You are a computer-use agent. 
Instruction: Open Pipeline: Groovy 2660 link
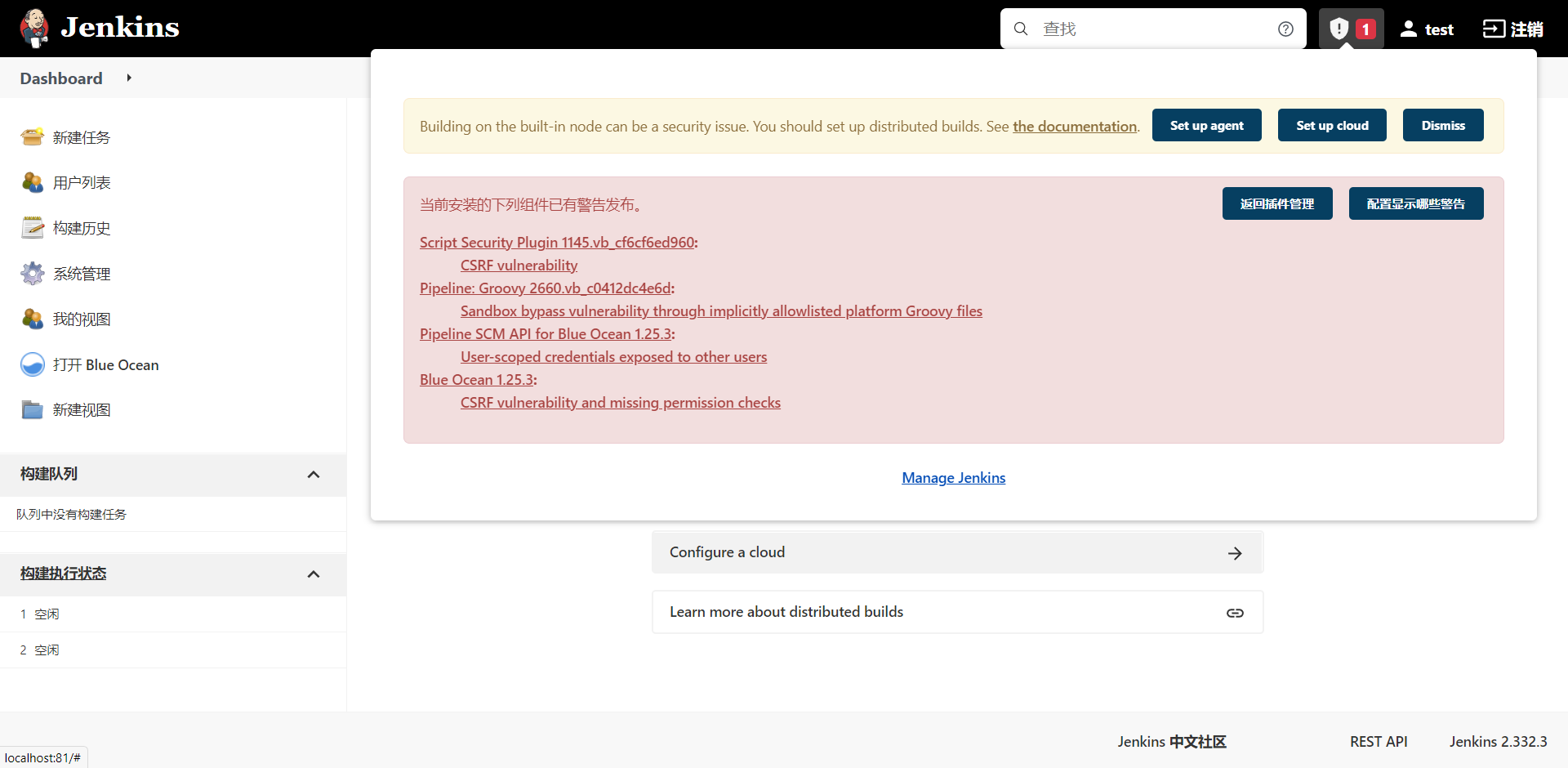[x=546, y=288]
